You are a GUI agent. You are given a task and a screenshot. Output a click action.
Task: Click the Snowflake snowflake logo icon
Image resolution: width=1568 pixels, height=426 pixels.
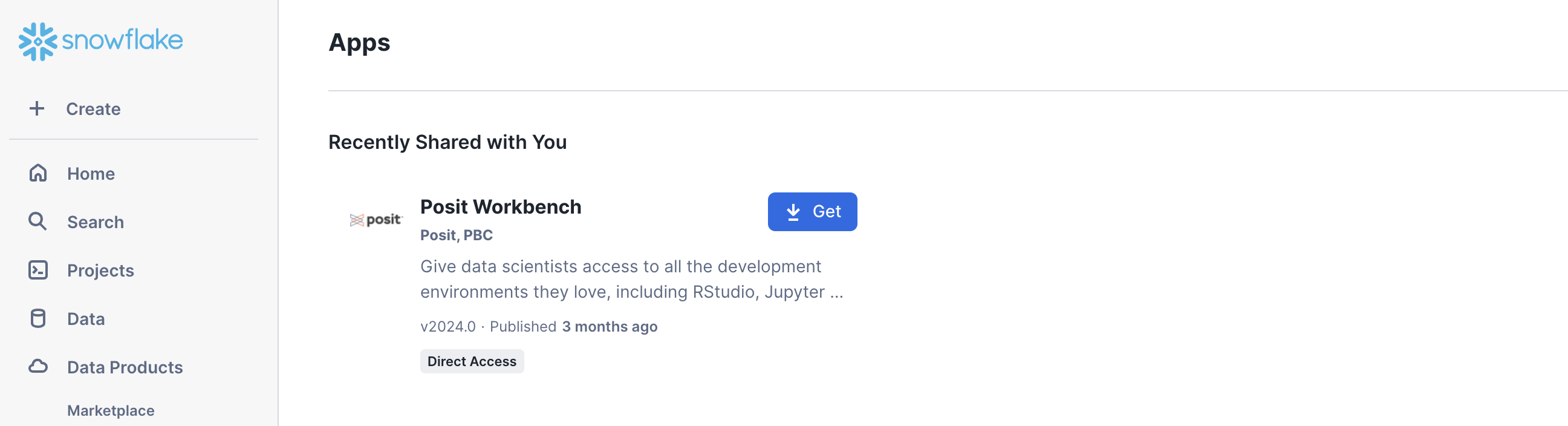point(37,41)
